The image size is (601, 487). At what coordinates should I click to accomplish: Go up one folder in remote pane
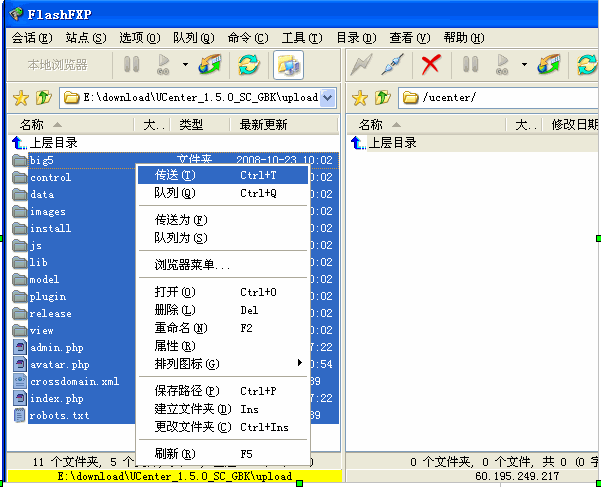[x=383, y=98]
